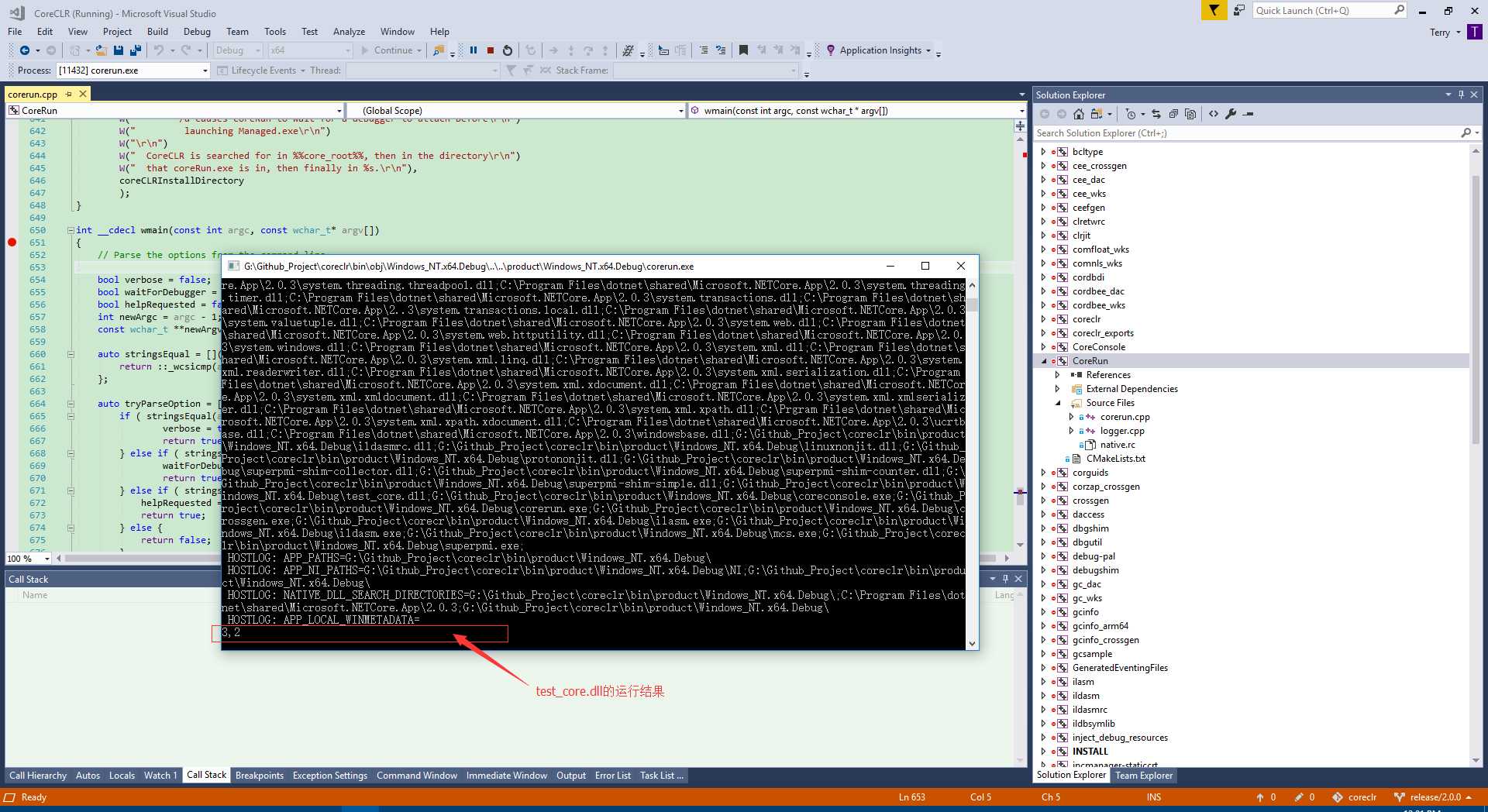Expand the References node
Screen dimensions: 1488x812
pos(1057,375)
